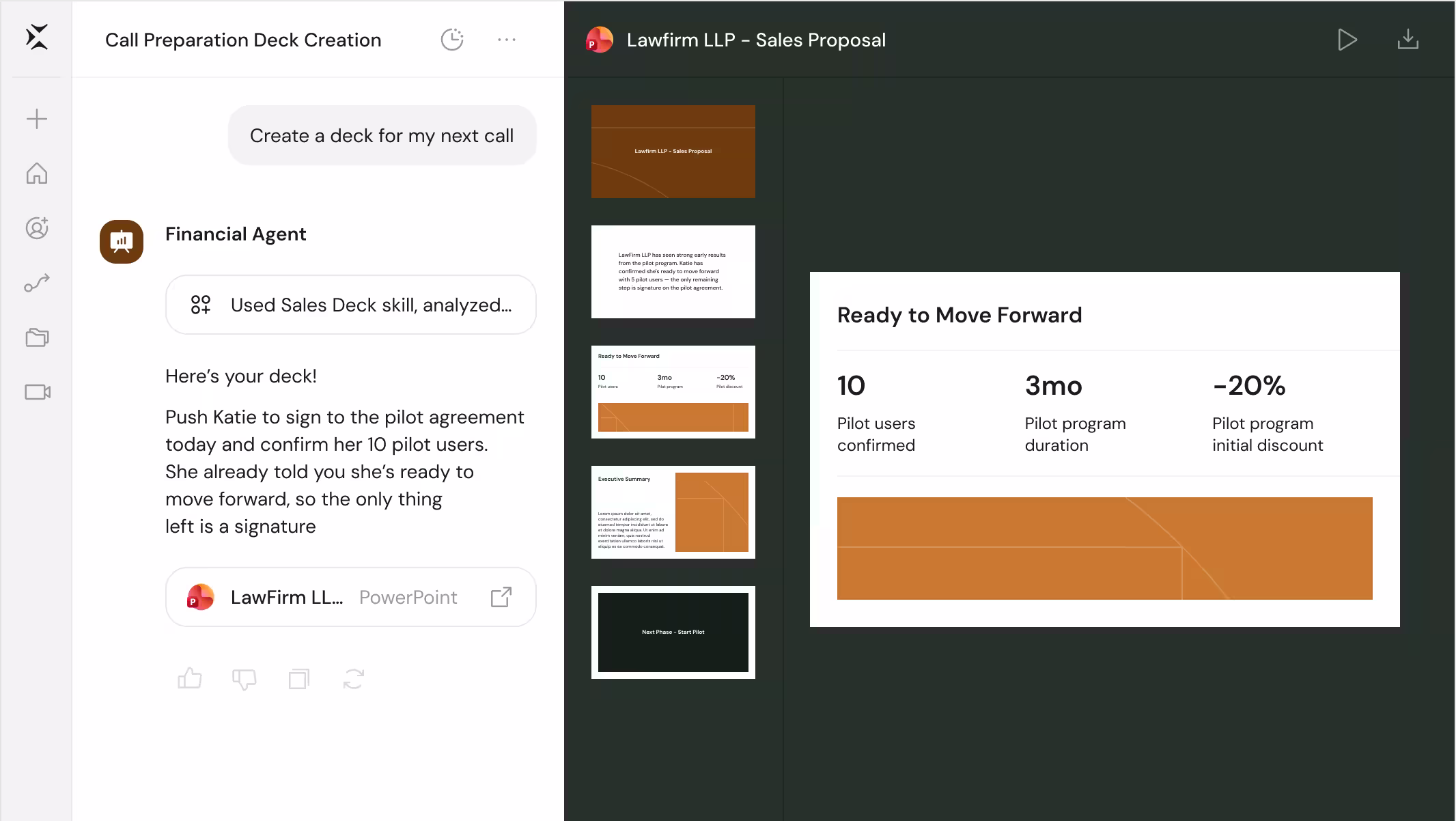Click the '-20%' discount stat
Image resolution: width=1456 pixels, height=821 pixels.
[x=1249, y=386]
